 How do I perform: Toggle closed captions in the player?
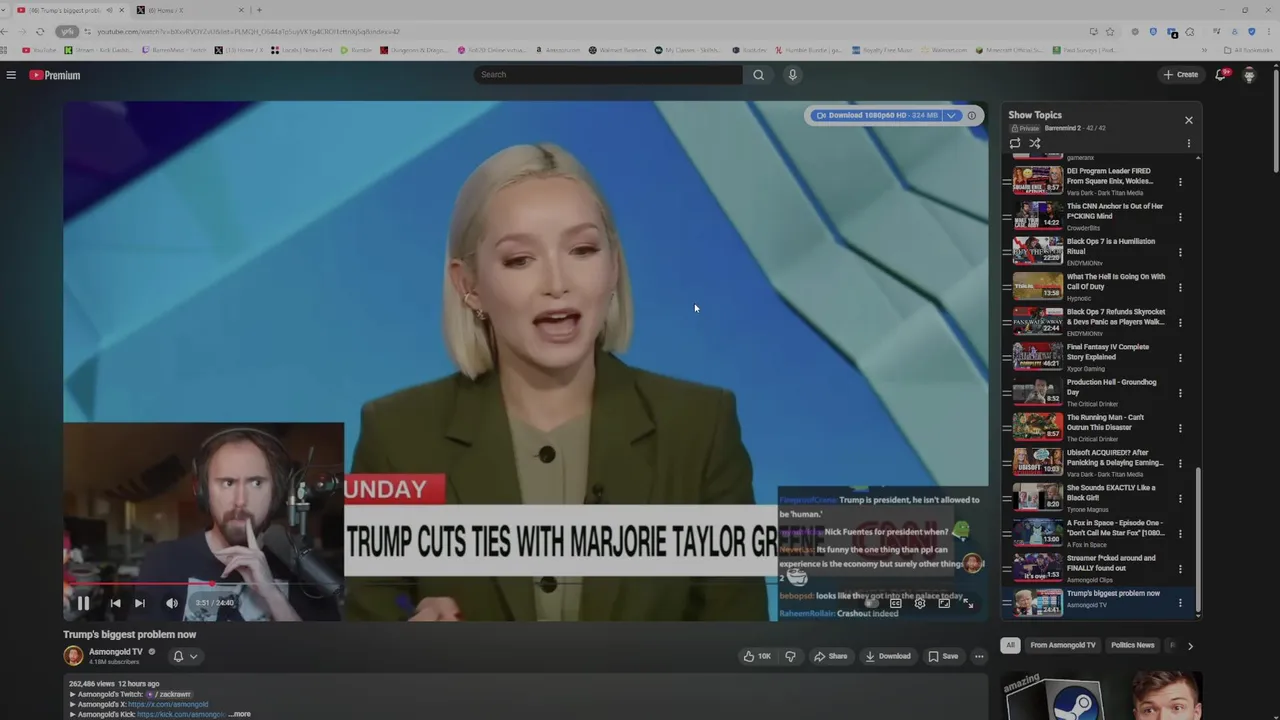(896, 603)
